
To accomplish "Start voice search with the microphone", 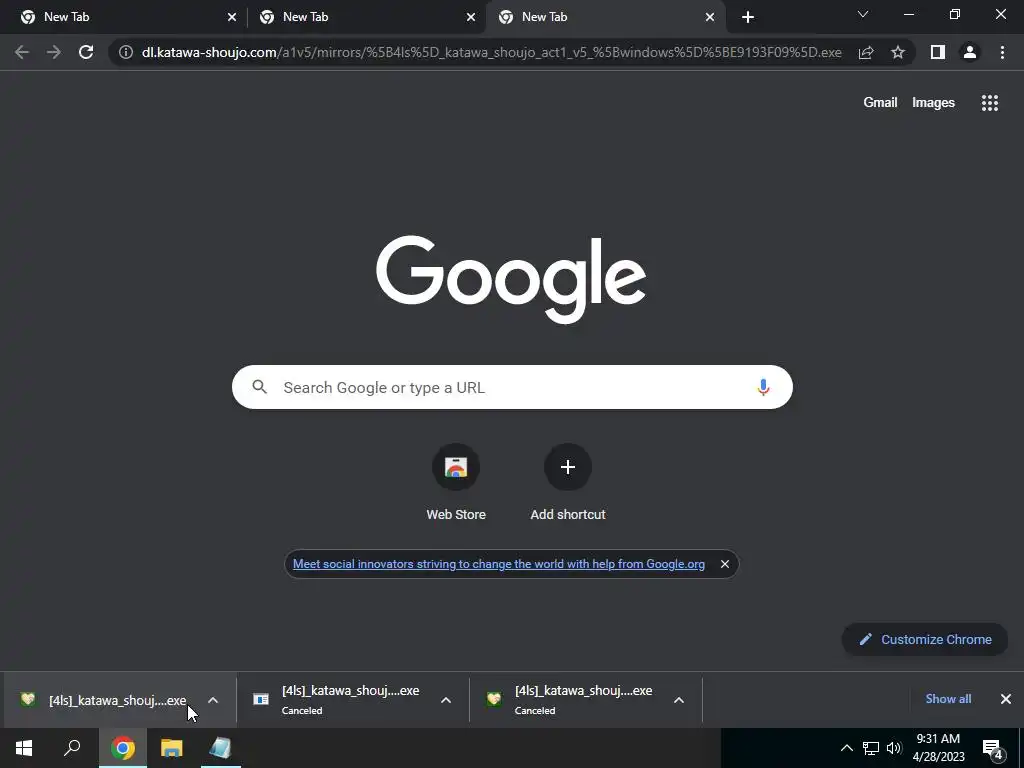I will (763, 387).
